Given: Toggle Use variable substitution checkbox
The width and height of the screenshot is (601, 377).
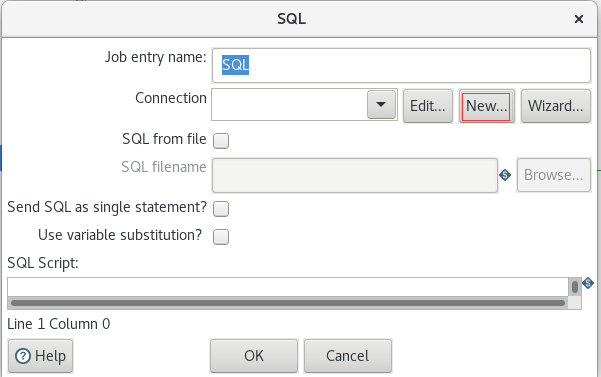Looking at the screenshot, I should pos(221,237).
